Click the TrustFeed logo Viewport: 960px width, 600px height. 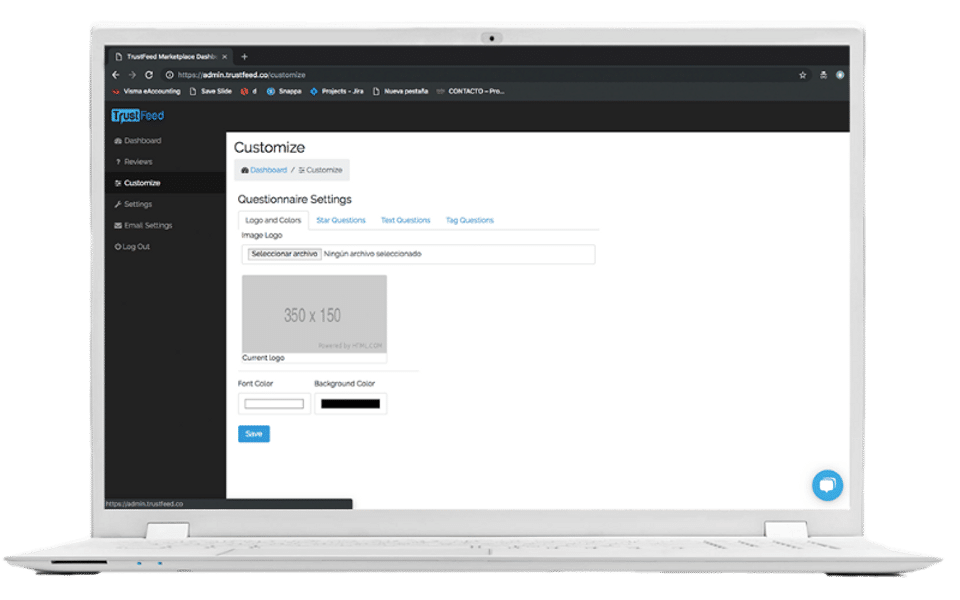pyautogui.click(x=138, y=115)
